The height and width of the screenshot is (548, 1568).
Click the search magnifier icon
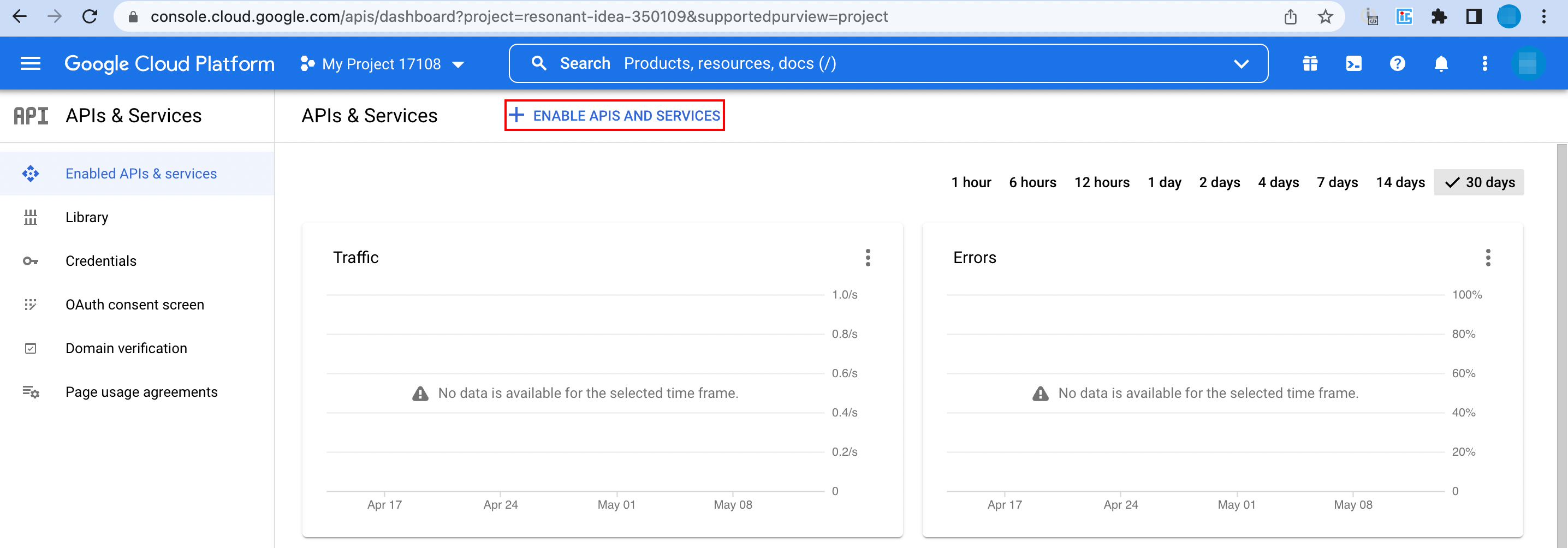[539, 63]
